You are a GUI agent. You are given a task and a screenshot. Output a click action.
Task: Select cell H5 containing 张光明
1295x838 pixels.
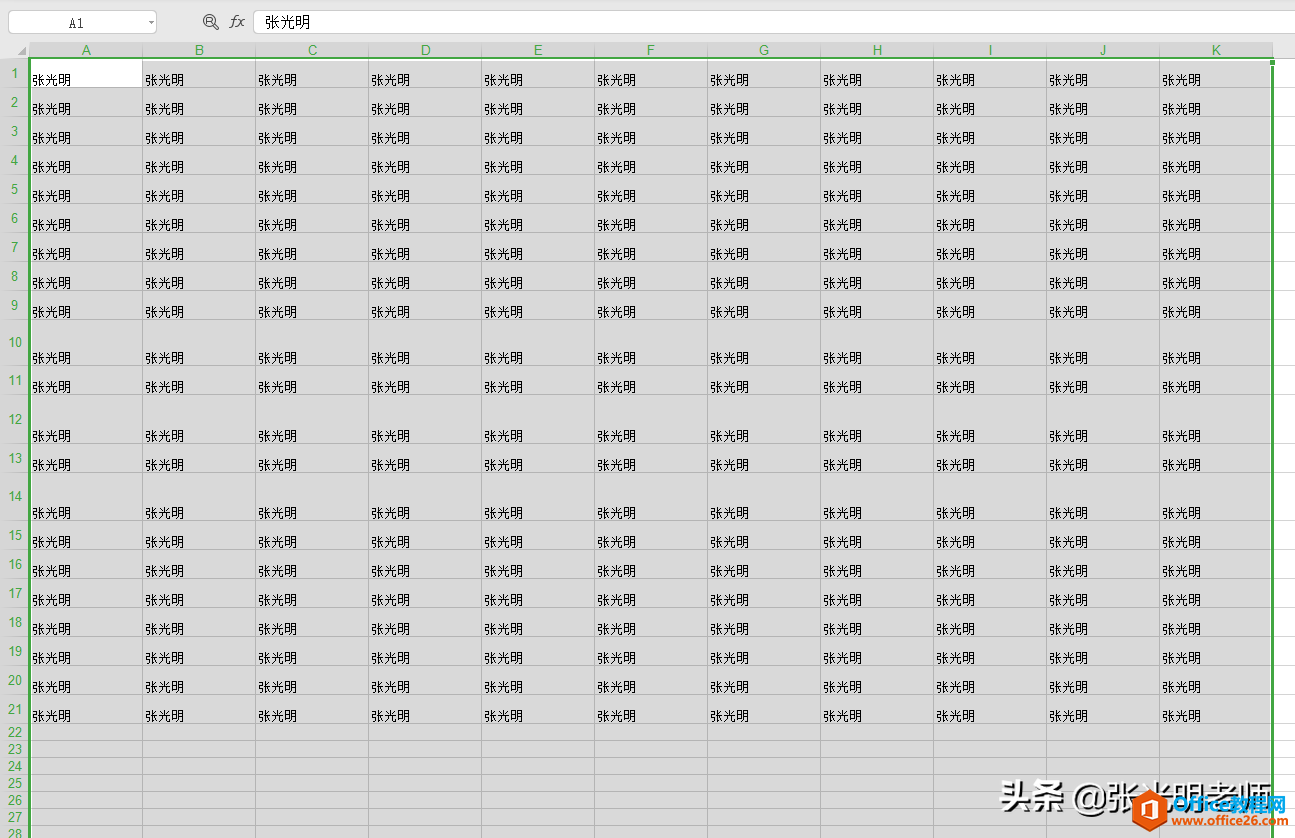pyautogui.click(x=877, y=189)
